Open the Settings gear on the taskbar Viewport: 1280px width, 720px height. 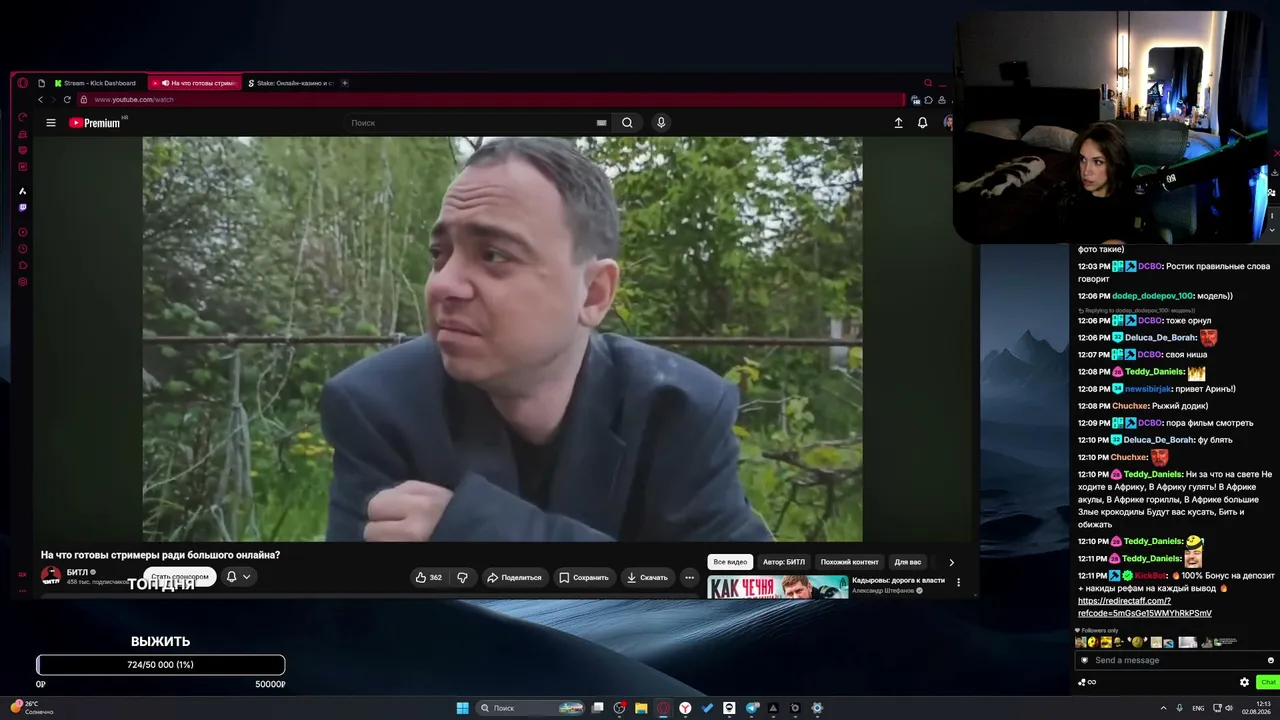(x=817, y=708)
